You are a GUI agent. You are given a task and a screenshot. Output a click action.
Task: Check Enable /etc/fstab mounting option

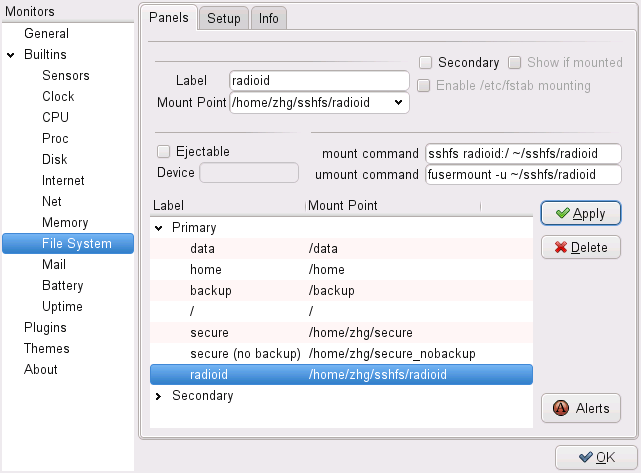click(425, 85)
